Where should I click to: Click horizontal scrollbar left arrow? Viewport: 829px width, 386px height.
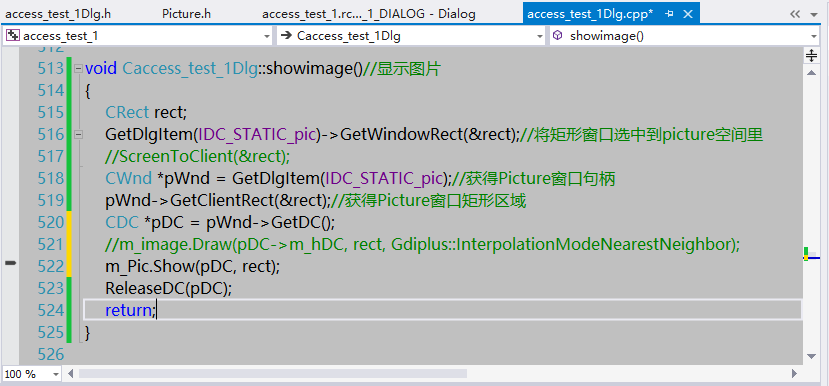coord(70,374)
